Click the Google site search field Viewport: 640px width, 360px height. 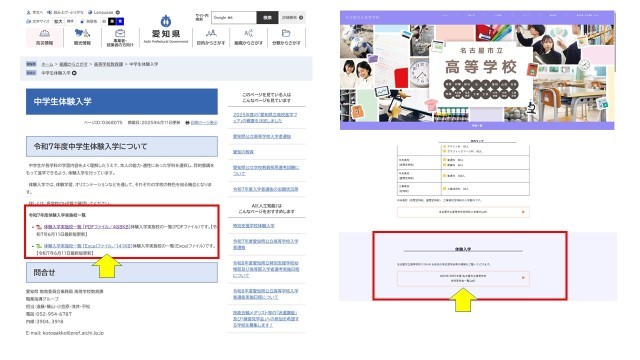[x=234, y=18]
